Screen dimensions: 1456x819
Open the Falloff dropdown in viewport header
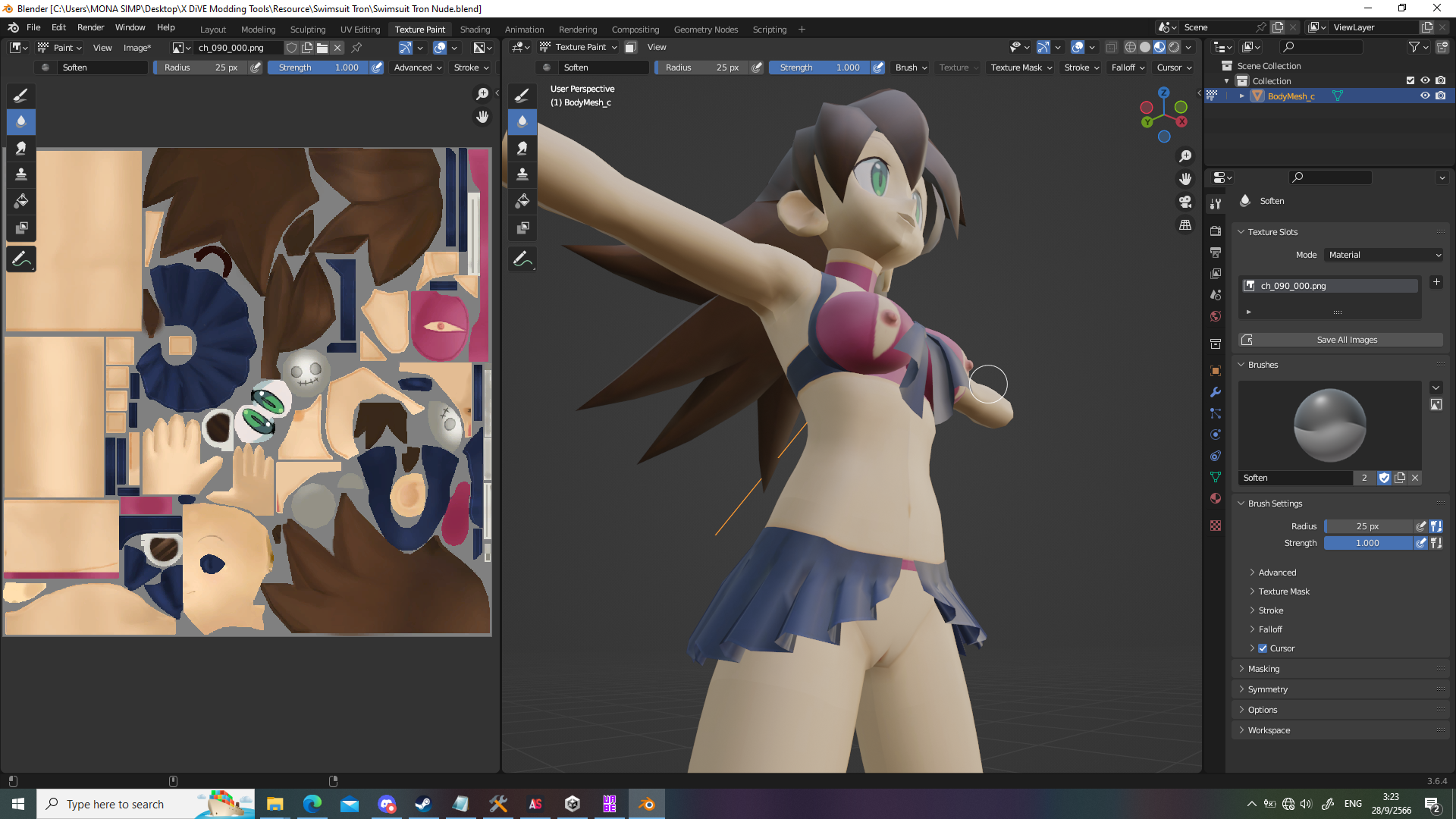click(x=1128, y=67)
